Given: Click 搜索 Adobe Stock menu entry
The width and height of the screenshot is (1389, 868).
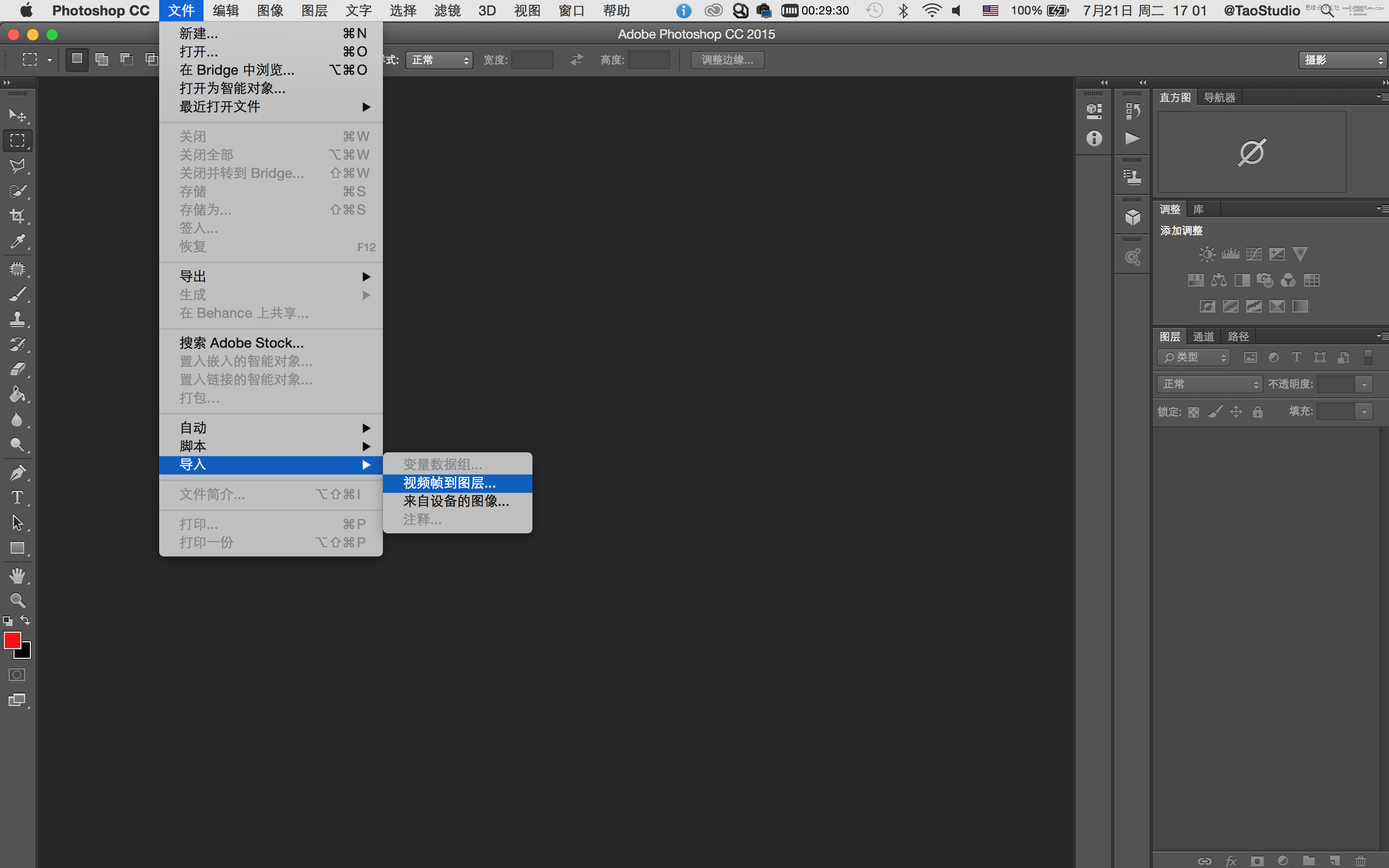Looking at the screenshot, I should [242, 343].
